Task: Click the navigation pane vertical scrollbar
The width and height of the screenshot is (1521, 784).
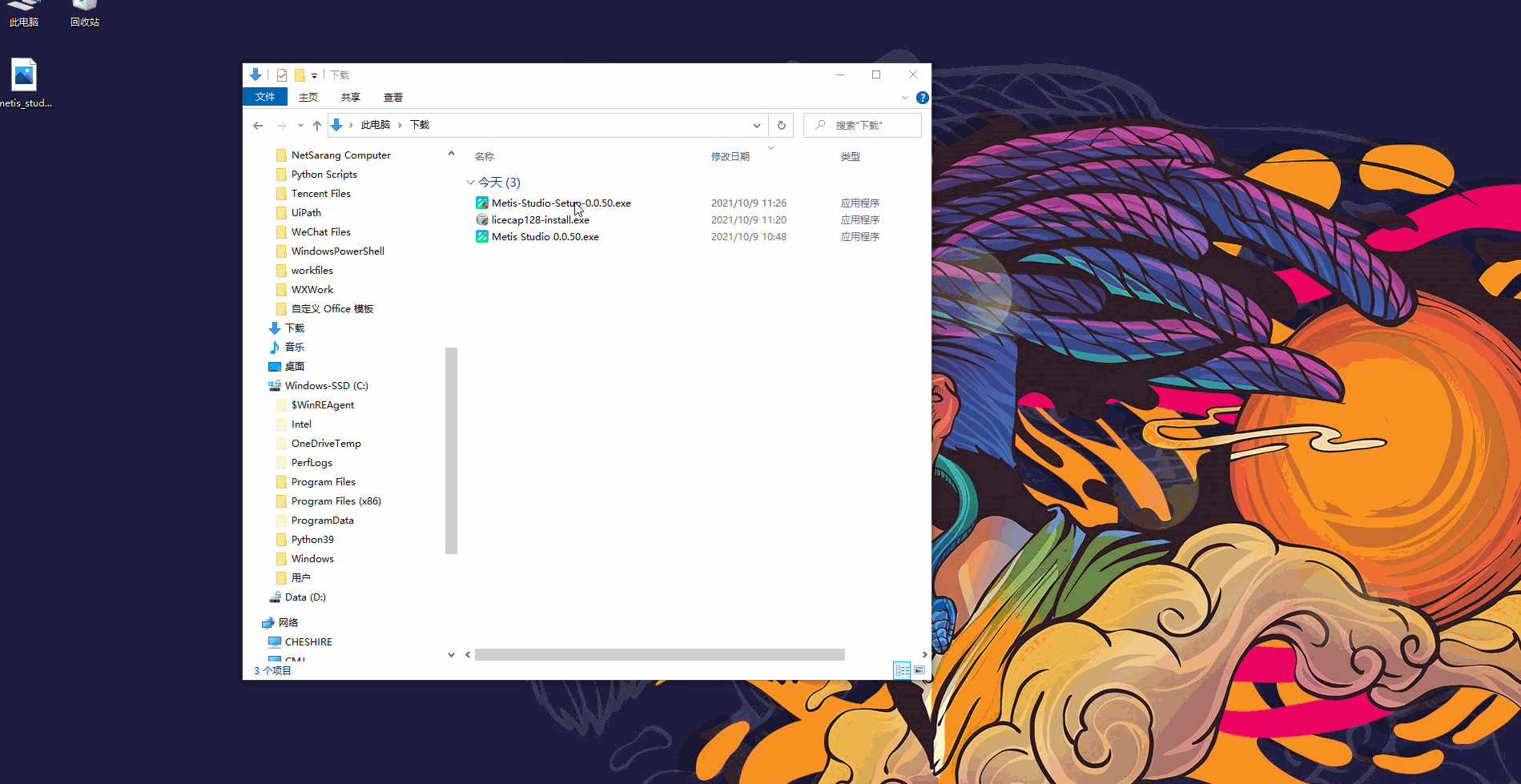Action: (451, 450)
